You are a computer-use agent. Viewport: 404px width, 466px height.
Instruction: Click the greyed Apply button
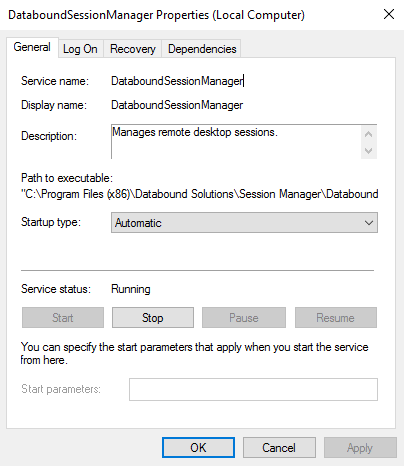click(360, 448)
